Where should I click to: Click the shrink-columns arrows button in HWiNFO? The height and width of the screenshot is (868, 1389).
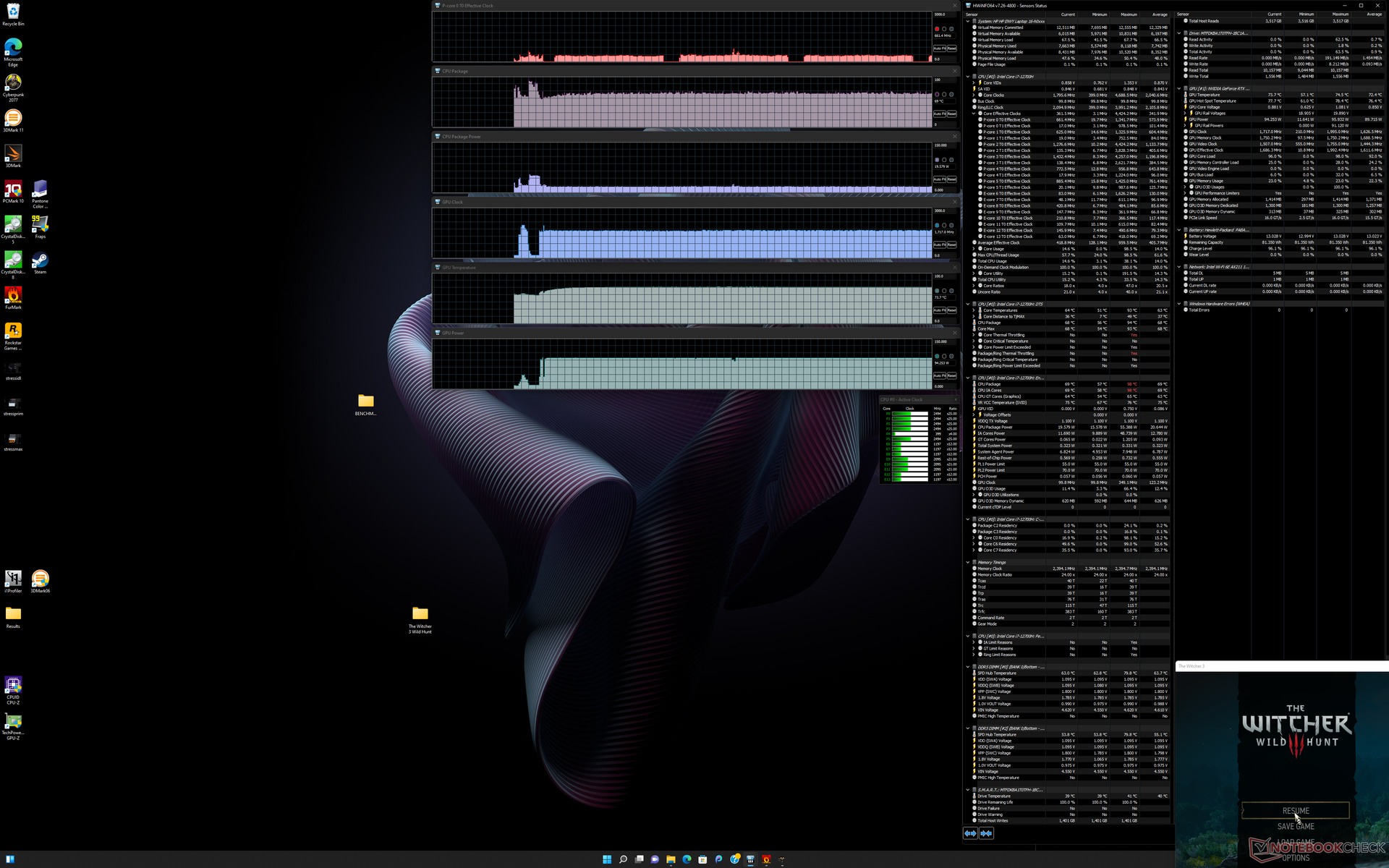(x=986, y=833)
